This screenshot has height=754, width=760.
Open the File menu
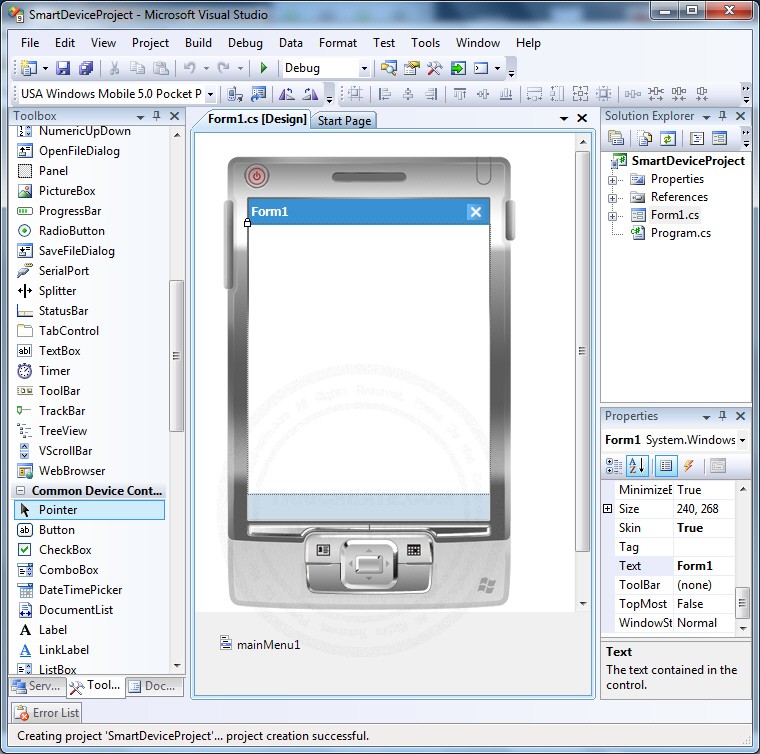click(x=30, y=43)
